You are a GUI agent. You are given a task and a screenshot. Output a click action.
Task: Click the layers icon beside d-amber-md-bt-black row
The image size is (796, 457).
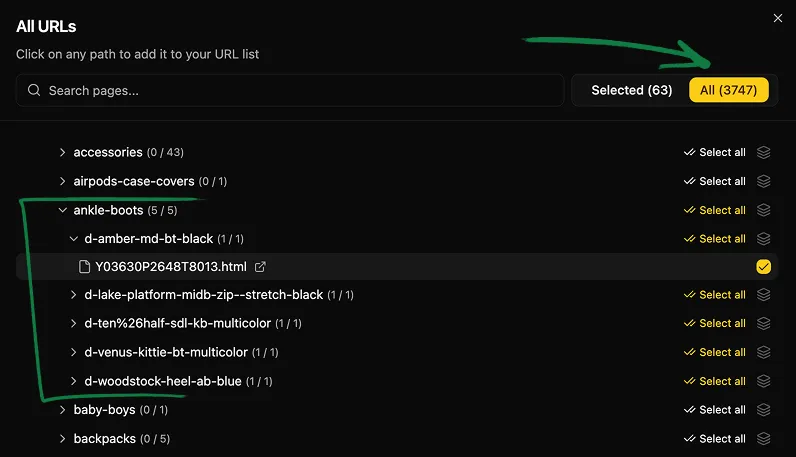[764, 239]
